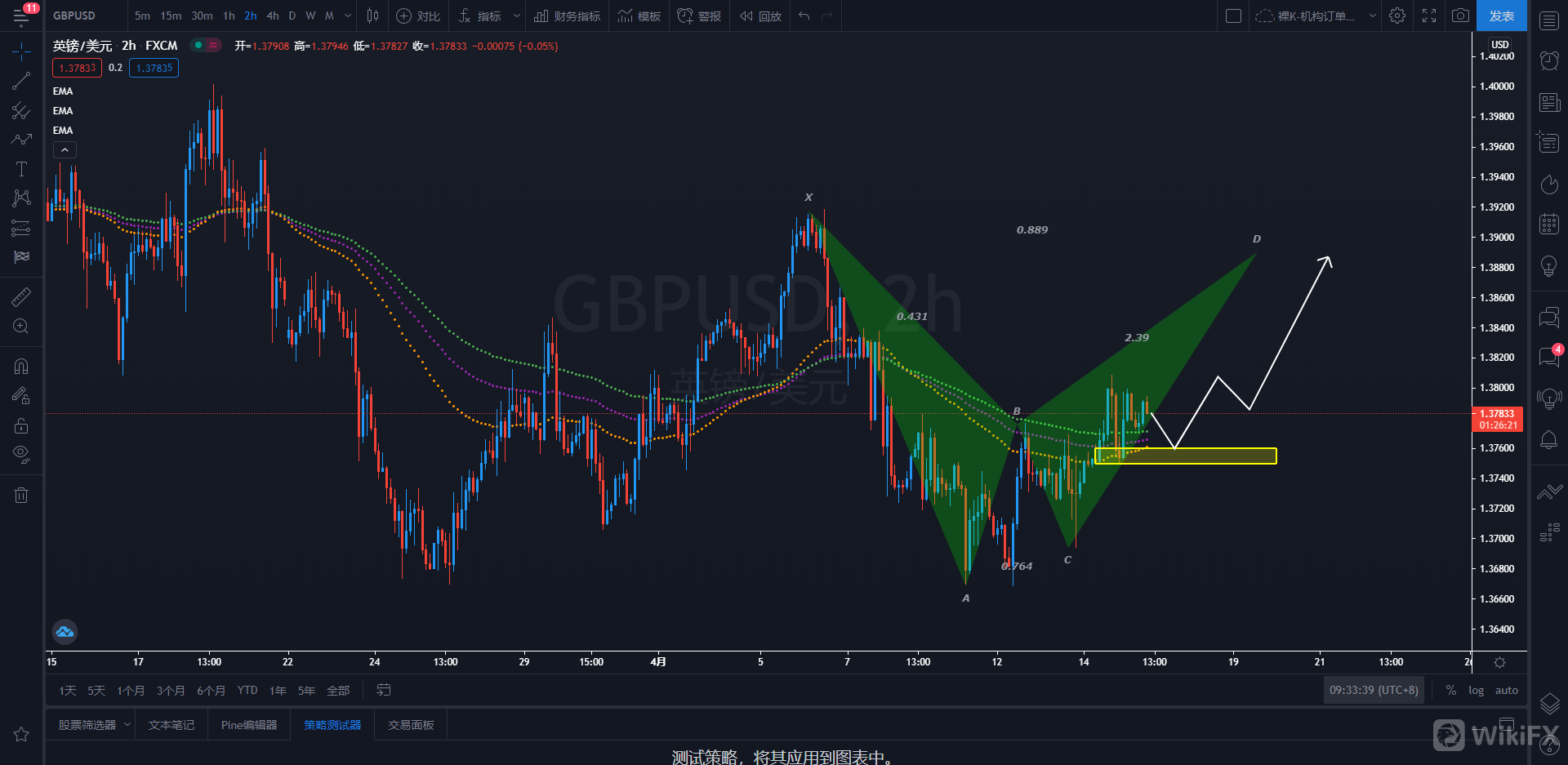The height and width of the screenshot is (765, 1568).
Task: Open chart settings gear icon
Action: 1397,16
